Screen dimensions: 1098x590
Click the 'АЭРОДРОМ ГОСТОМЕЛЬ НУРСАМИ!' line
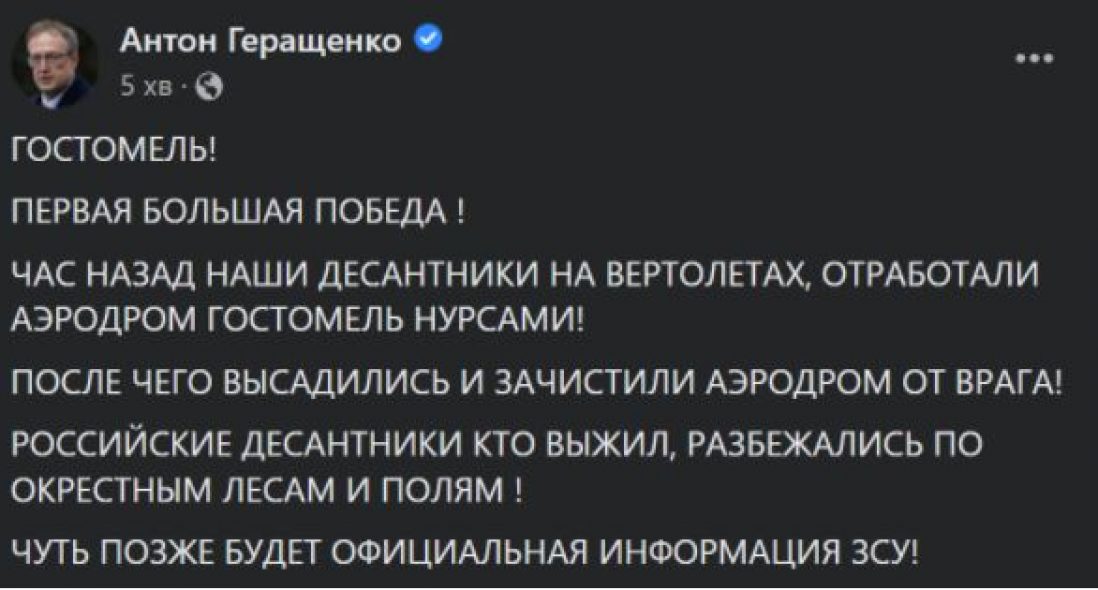tap(298, 319)
